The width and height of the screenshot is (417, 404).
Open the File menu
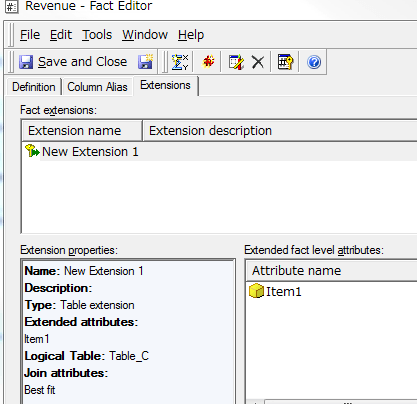click(30, 35)
